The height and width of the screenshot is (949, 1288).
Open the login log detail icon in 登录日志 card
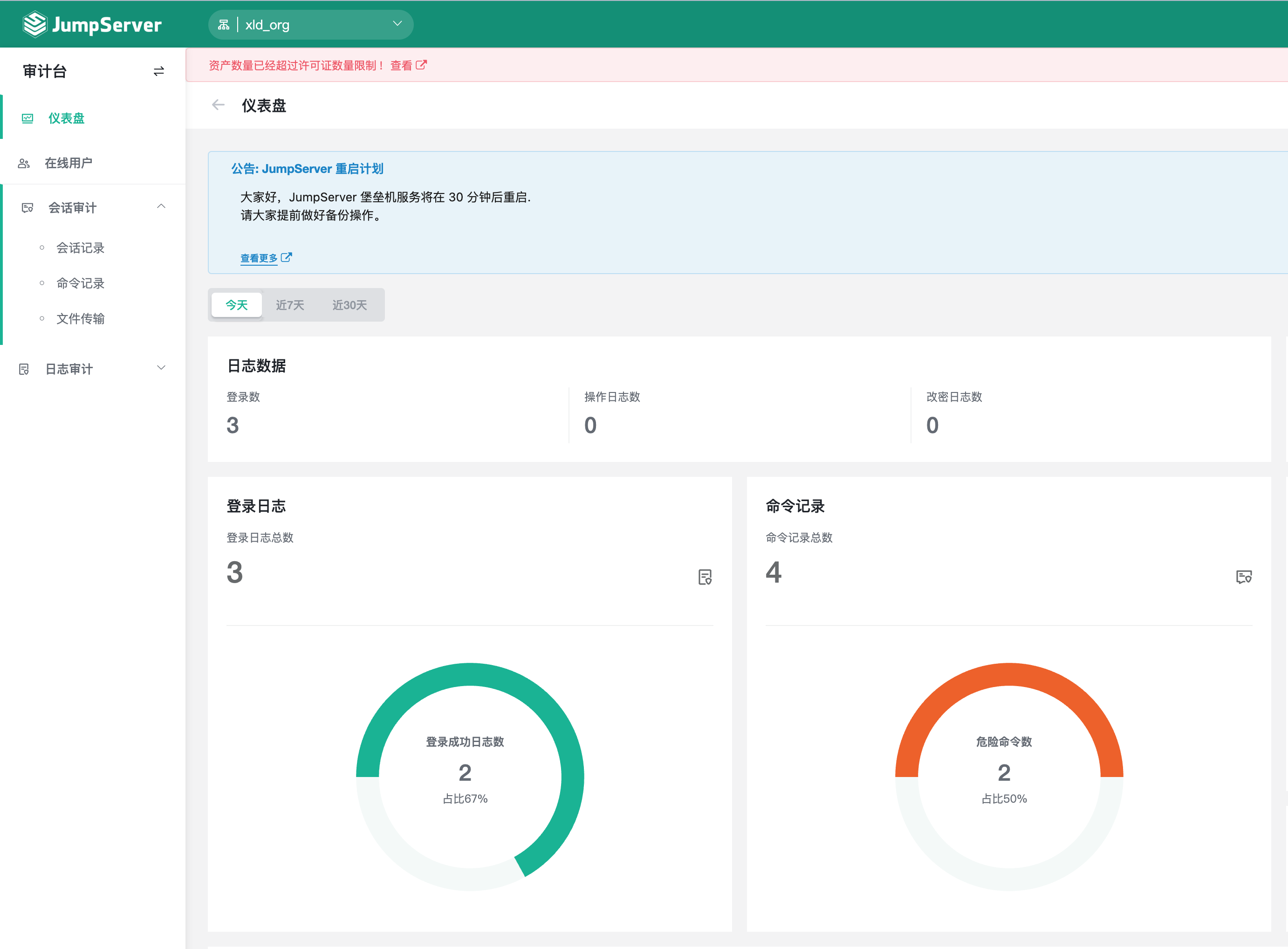705,578
